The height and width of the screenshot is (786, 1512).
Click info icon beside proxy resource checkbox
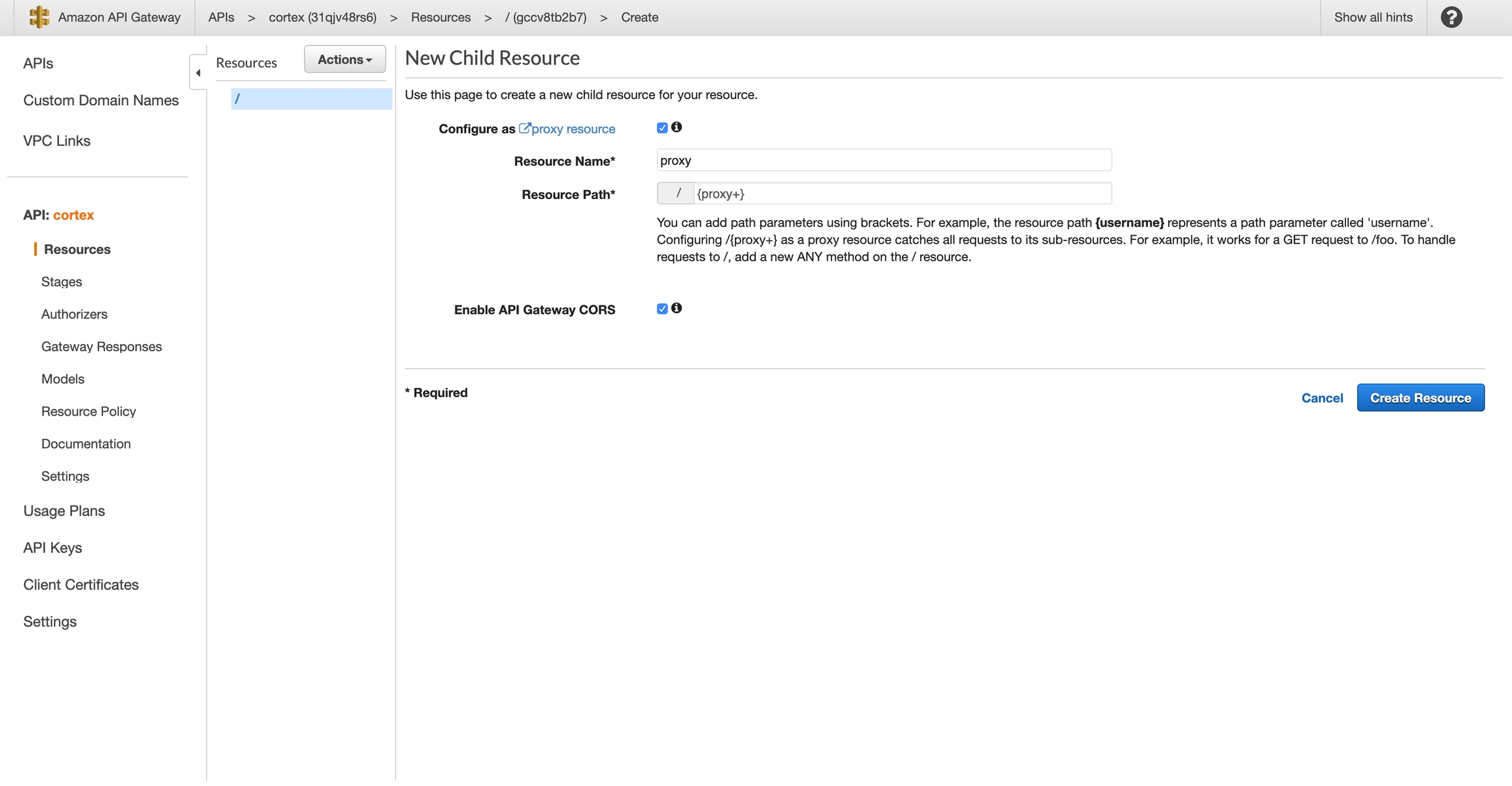677,127
